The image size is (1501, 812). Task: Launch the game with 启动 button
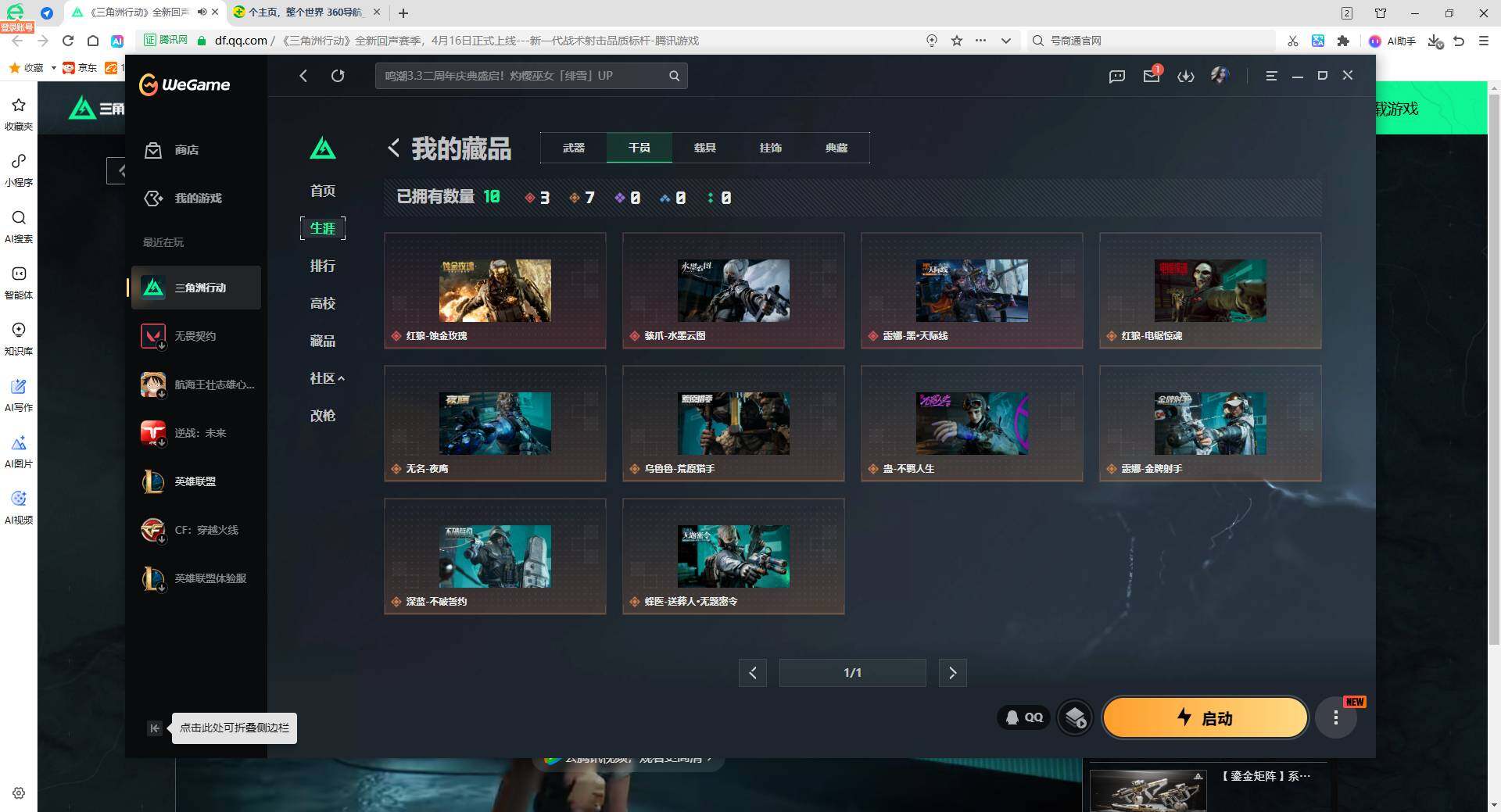(1205, 717)
